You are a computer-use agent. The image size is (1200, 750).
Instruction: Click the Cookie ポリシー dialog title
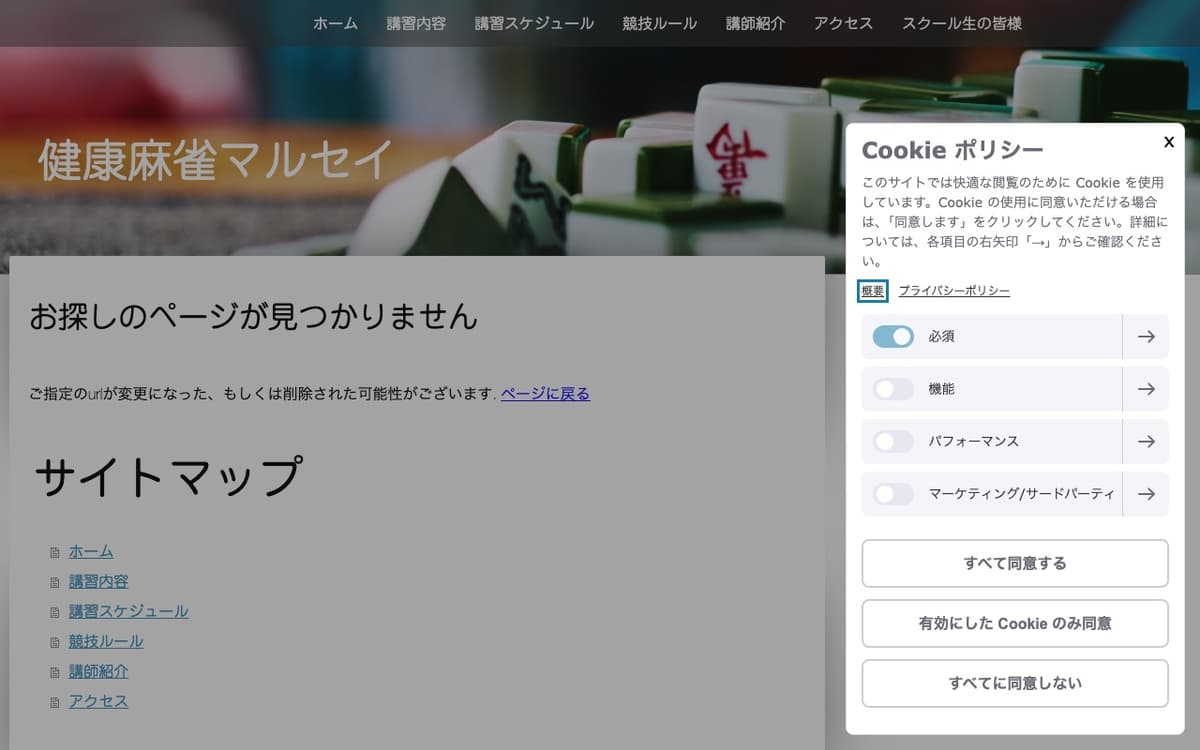pos(952,150)
